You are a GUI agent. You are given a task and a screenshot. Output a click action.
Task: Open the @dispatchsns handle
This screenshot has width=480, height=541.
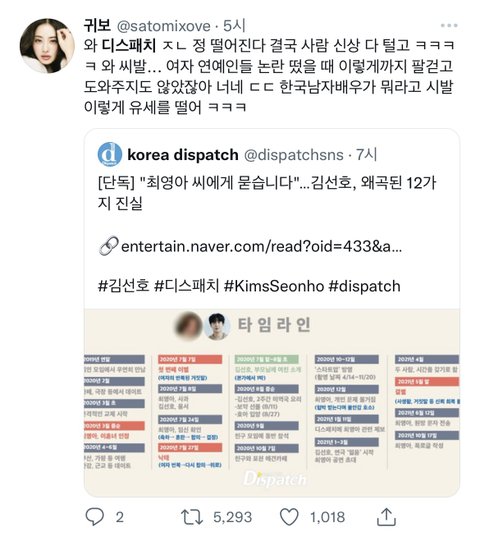tap(294, 155)
